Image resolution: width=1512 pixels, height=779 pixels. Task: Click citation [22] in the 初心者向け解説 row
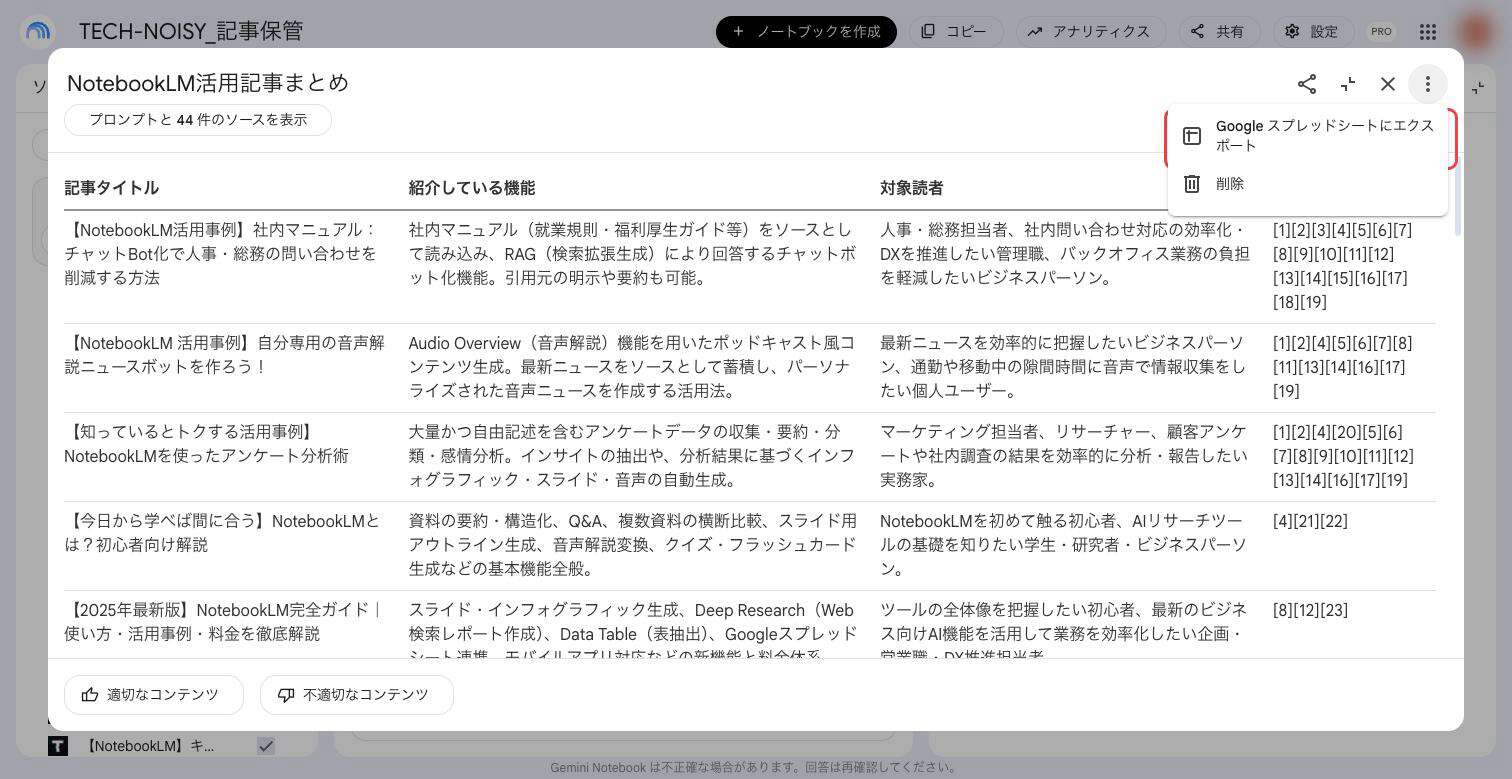click(1334, 521)
